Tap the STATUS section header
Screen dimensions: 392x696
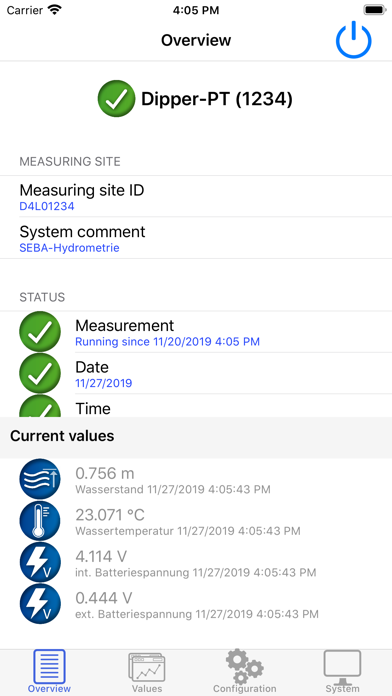pos(42,297)
